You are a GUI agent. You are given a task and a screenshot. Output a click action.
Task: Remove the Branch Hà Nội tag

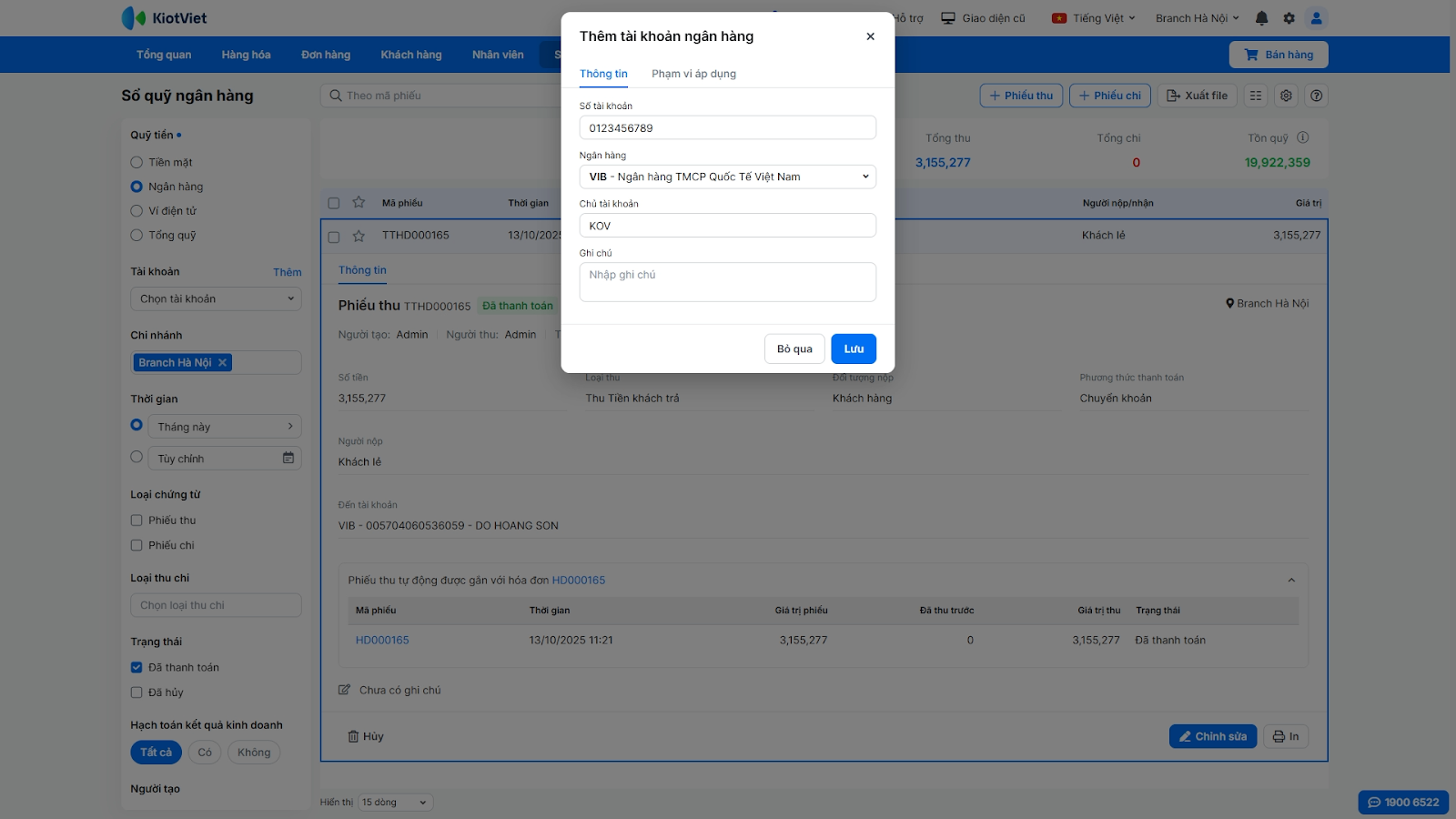point(222,362)
